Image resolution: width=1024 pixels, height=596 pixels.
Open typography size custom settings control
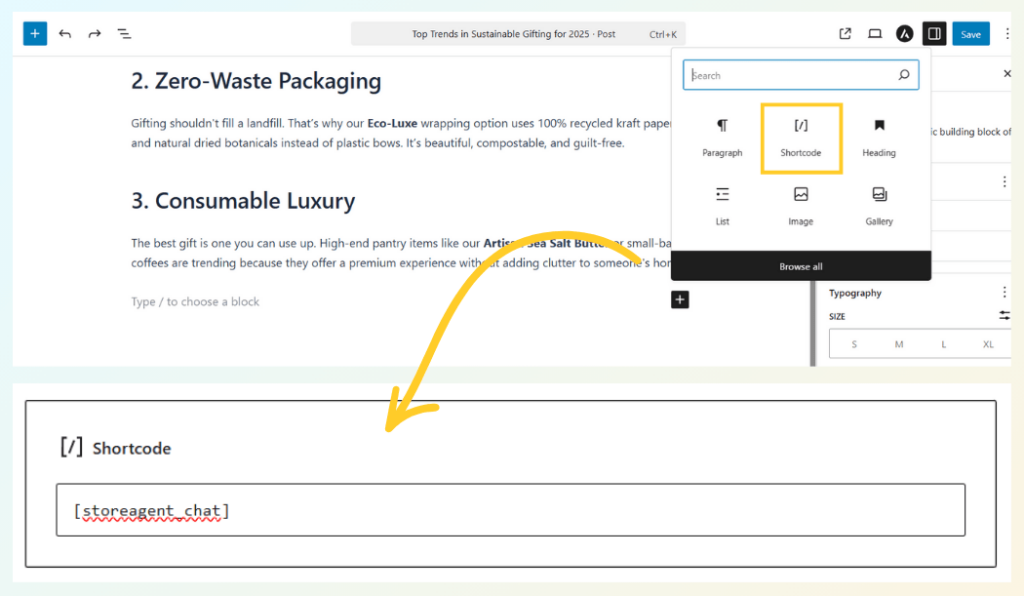tap(1004, 316)
